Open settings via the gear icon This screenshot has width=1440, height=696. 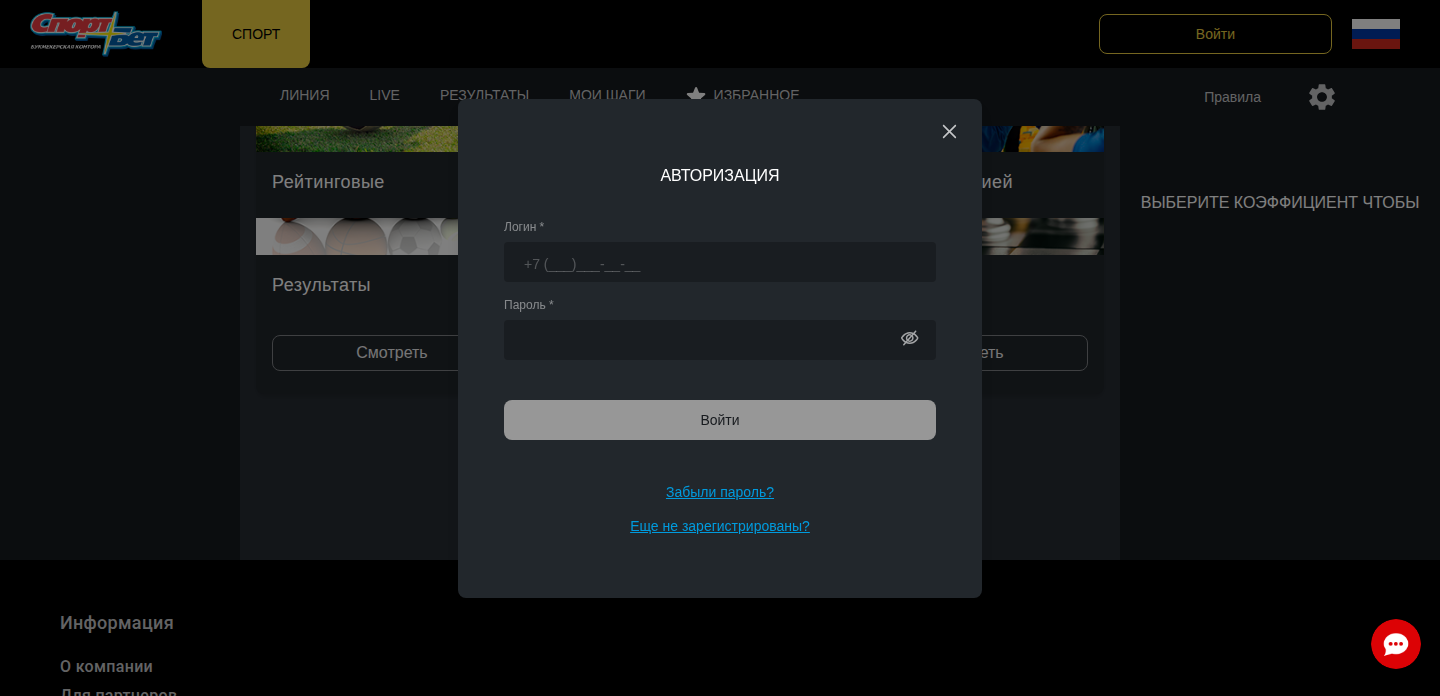(x=1321, y=97)
